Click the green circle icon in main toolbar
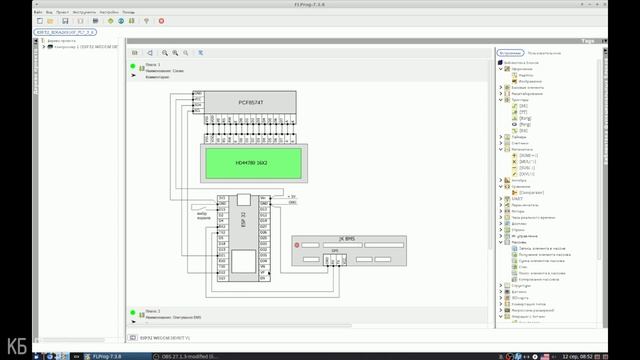The width and height of the screenshot is (640, 360). [x=111, y=21]
